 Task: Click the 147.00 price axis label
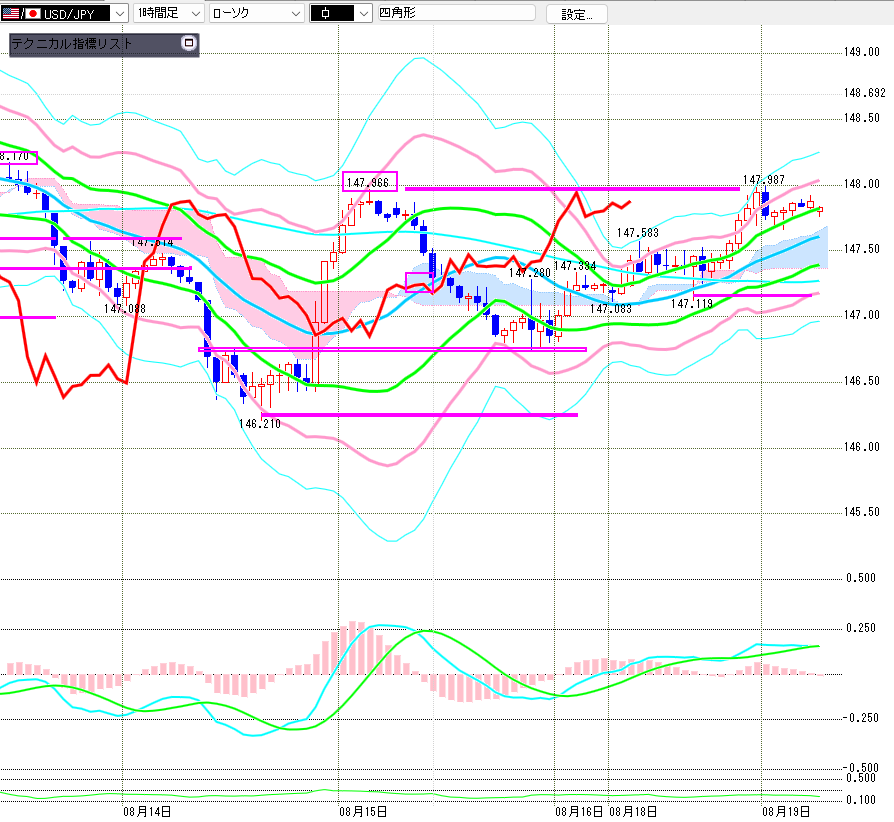[x=862, y=315]
